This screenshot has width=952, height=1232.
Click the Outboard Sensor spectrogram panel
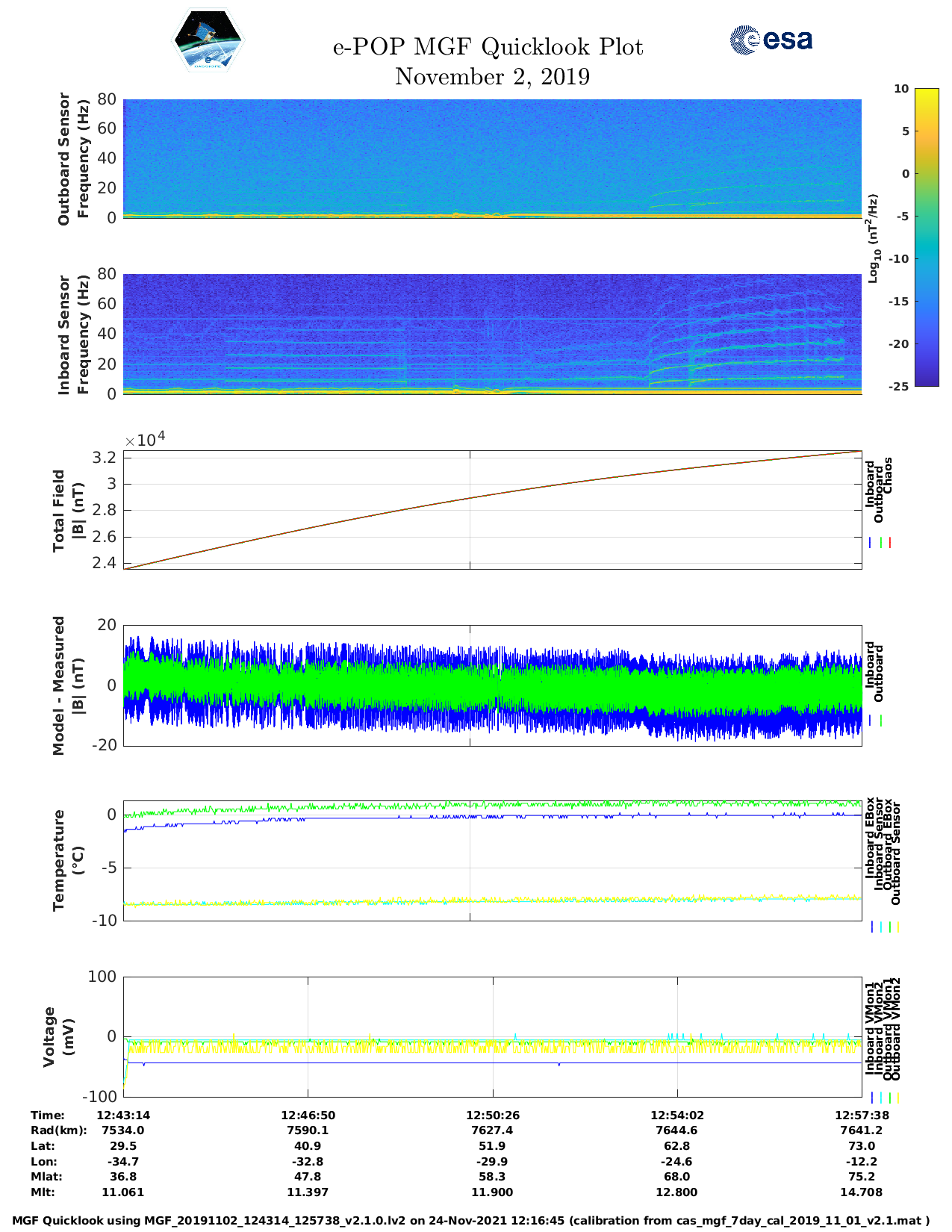click(x=492, y=158)
